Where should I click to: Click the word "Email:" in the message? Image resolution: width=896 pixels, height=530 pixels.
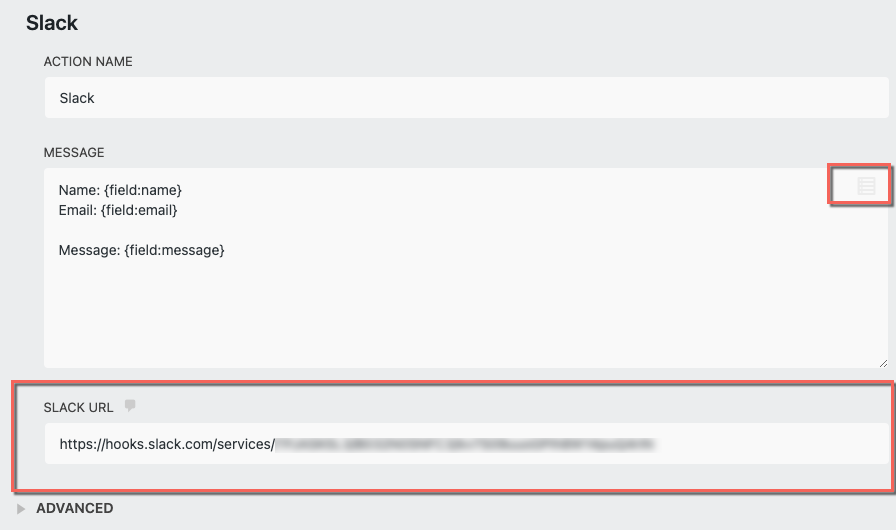78,210
